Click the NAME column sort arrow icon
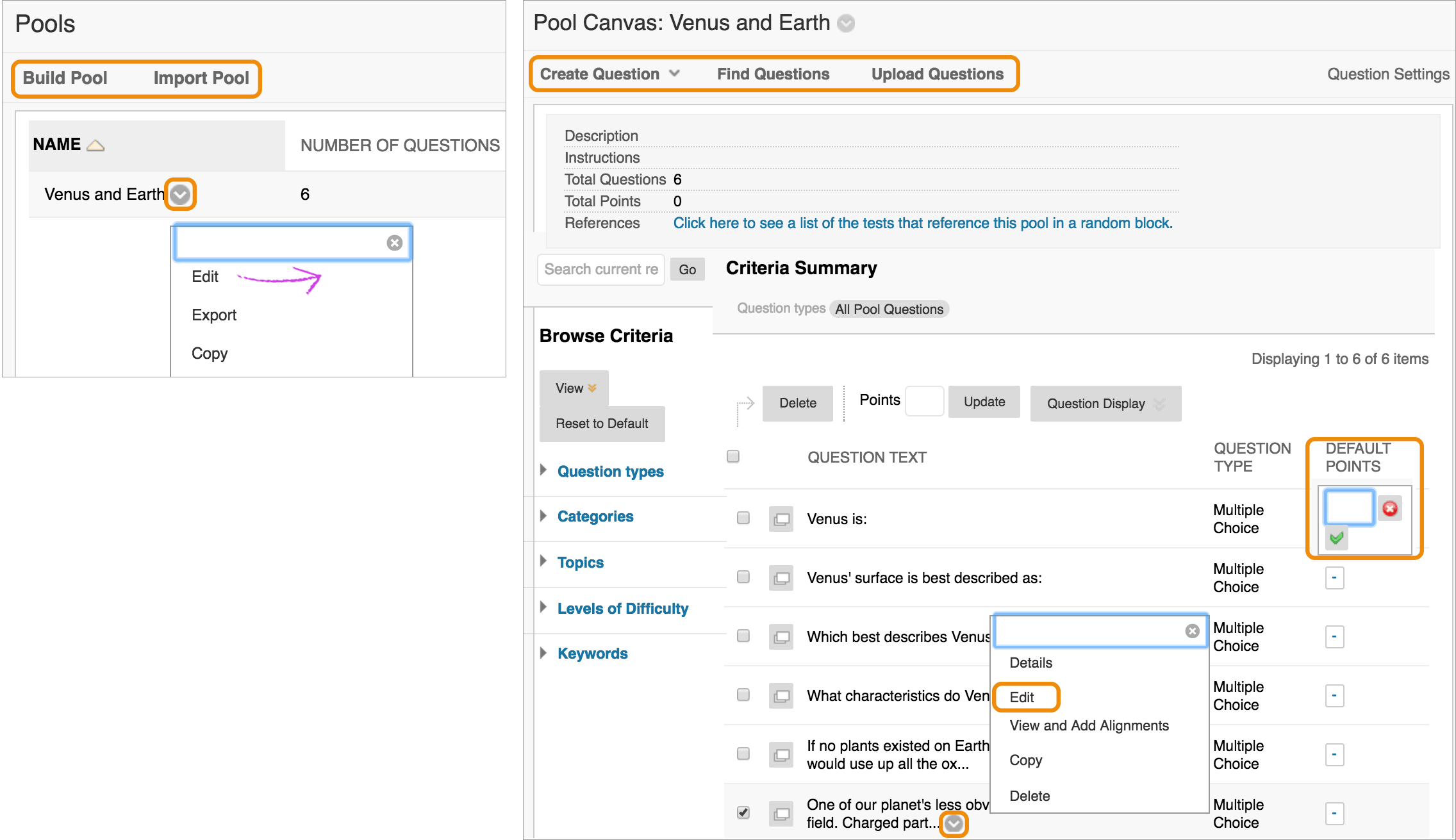 click(x=95, y=145)
